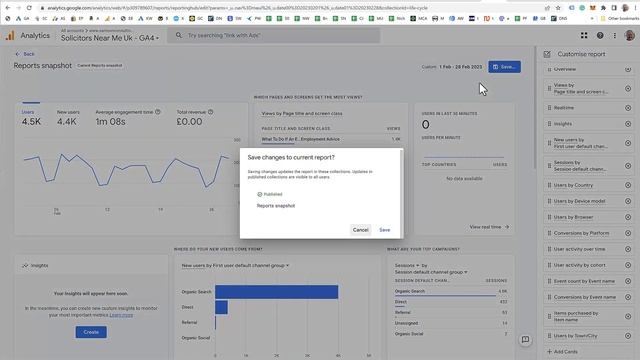
Task: Click the Users by Device model card label
Action: click(x=579, y=201)
